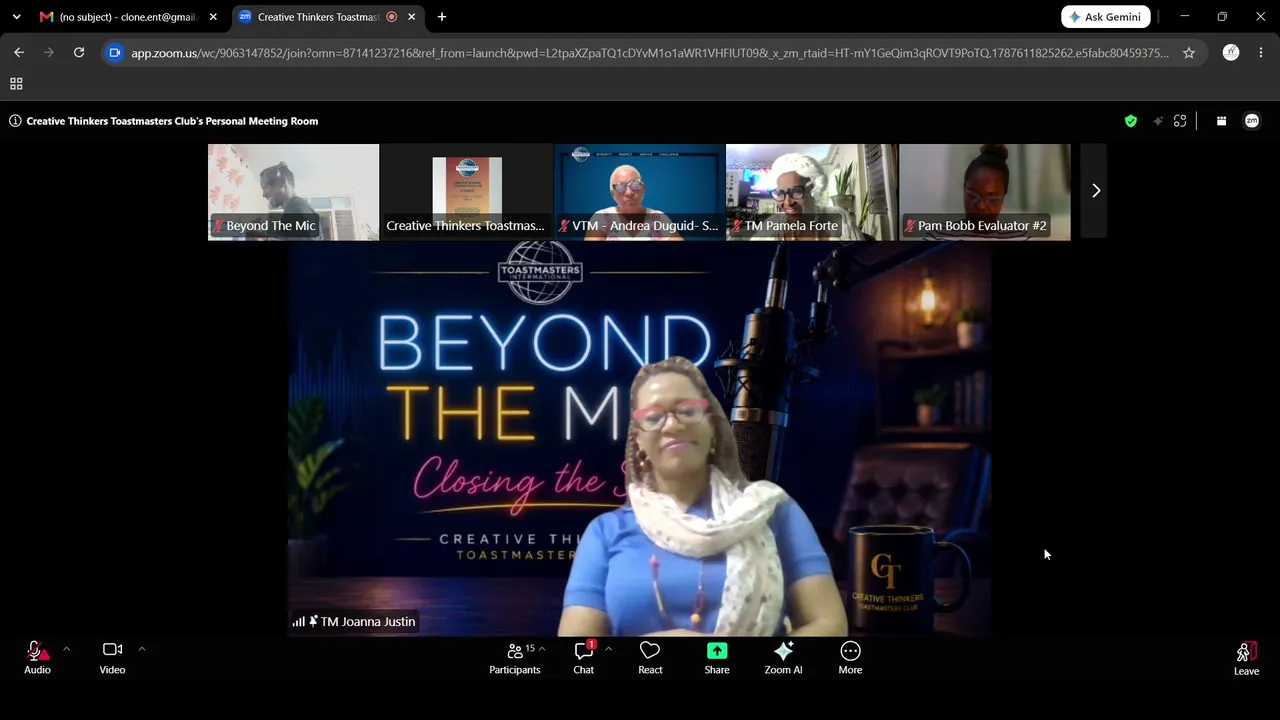Open the Chrome three-dot menu
The width and height of the screenshot is (1280, 720).
(1261, 53)
